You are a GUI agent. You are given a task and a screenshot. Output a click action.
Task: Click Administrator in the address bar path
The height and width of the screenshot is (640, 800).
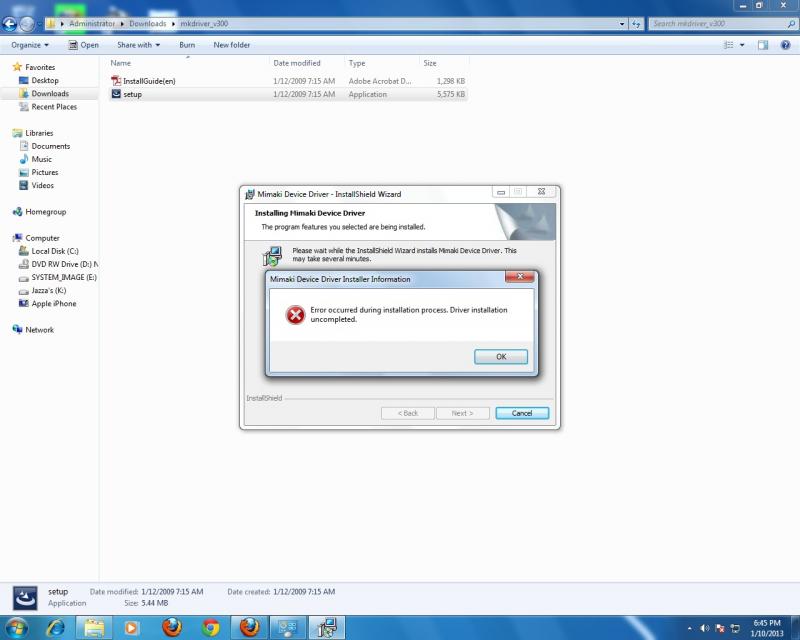pyautogui.click(x=92, y=23)
